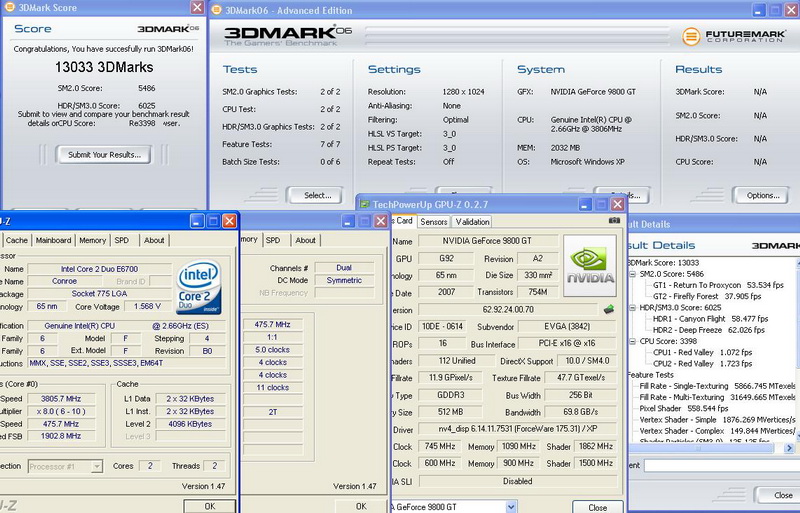Click the comment input field in Result Details
800x513 pixels.
point(721,465)
